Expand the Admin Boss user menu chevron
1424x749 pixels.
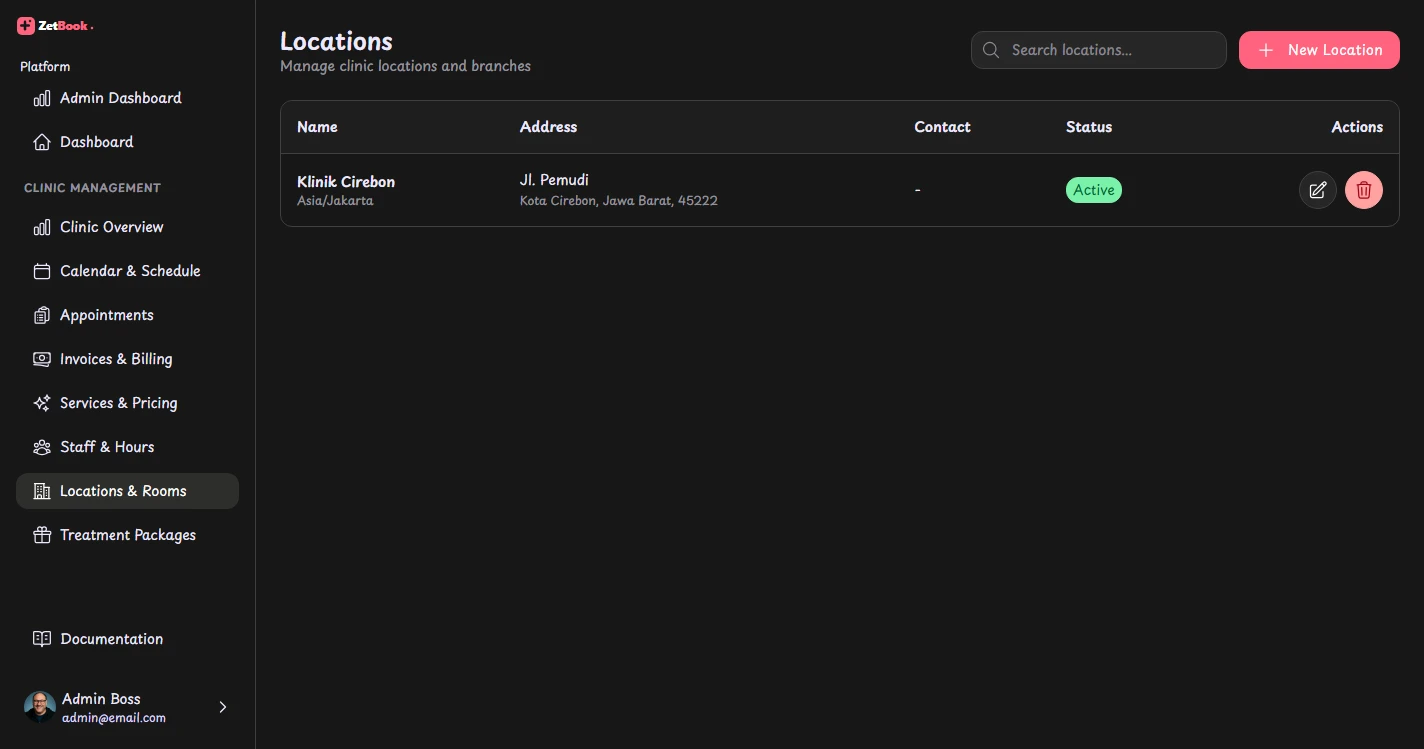(223, 707)
